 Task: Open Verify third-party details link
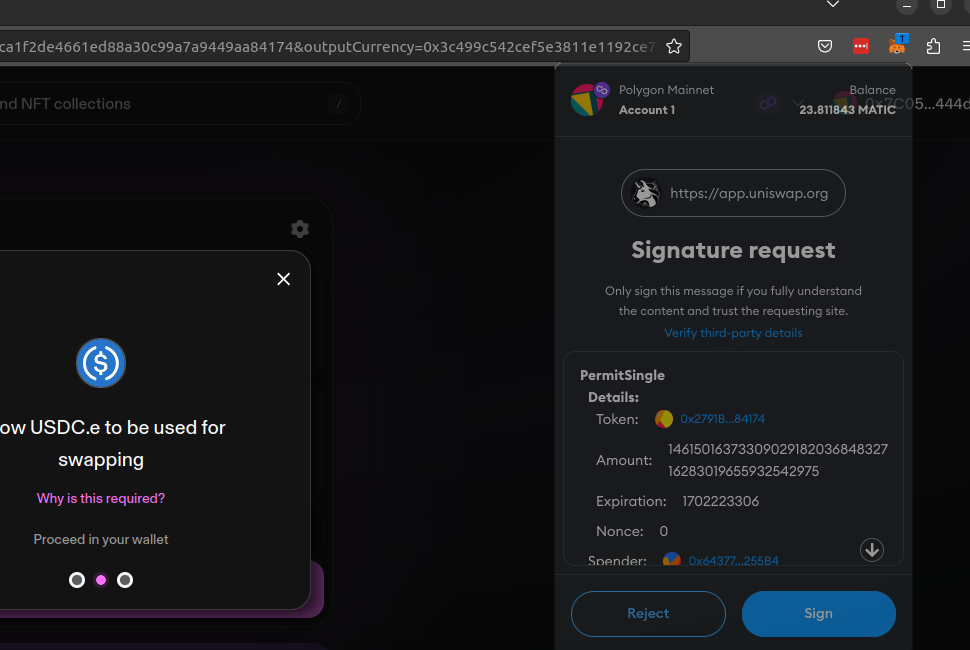point(733,333)
